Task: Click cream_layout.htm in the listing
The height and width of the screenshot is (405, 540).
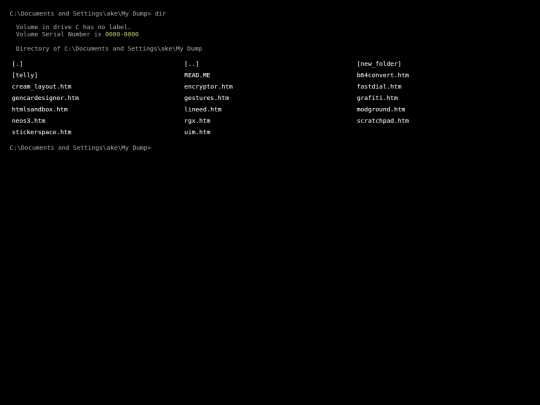Action: (x=41, y=87)
